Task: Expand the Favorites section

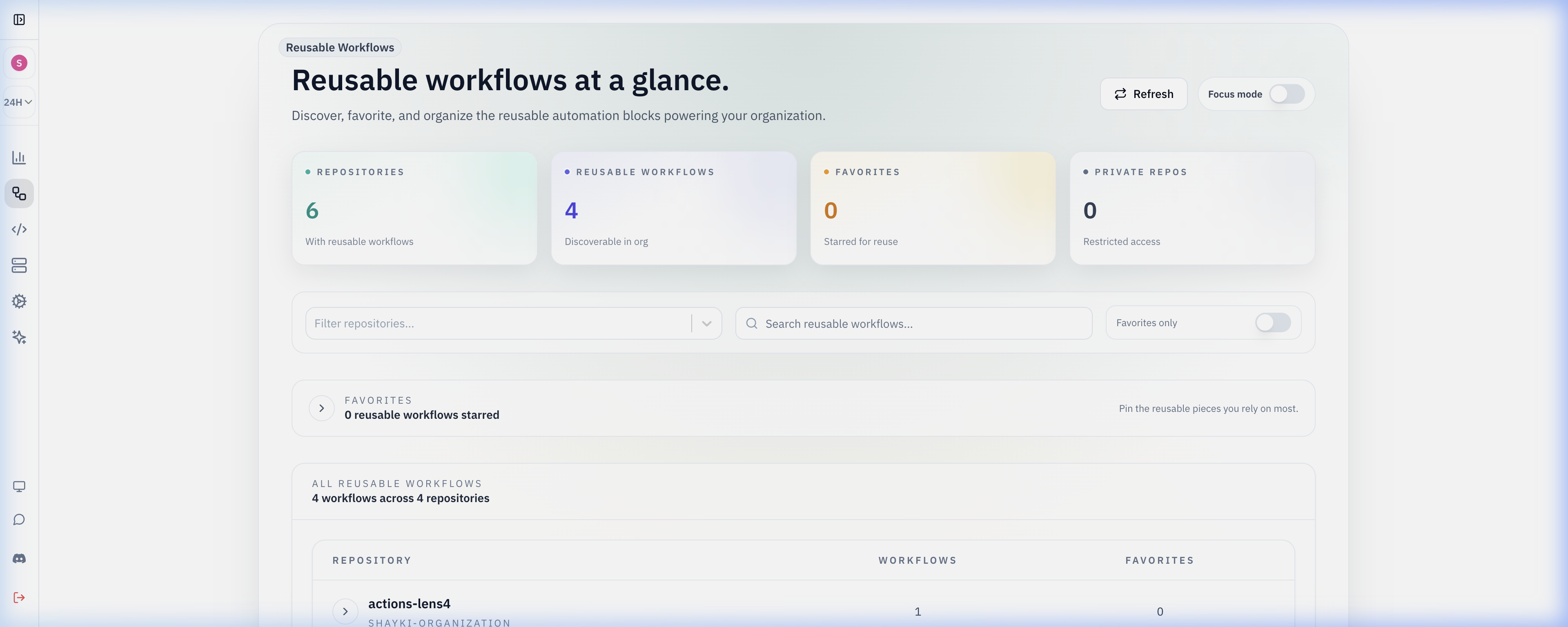Action: click(x=321, y=408)
